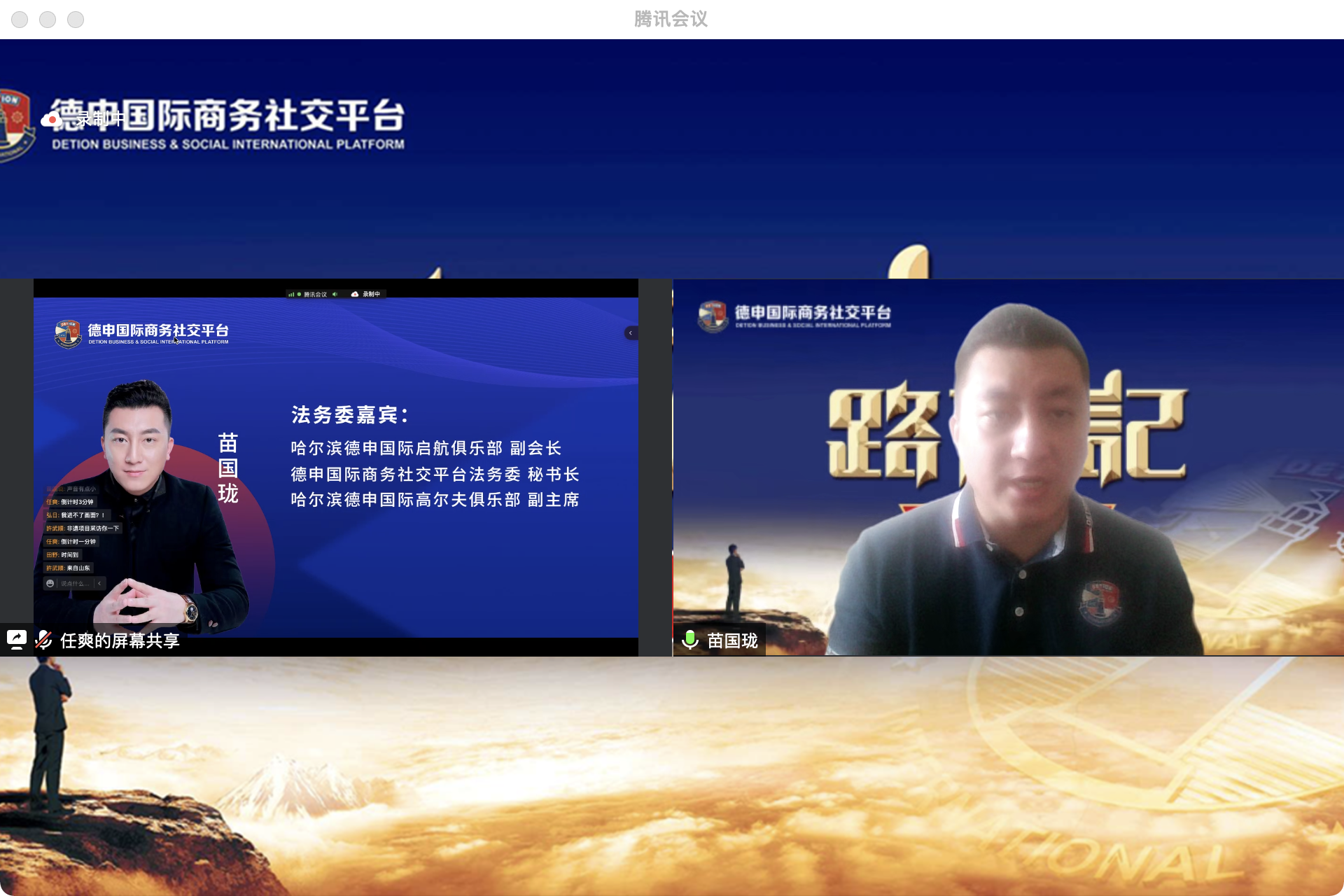This screenshot has width=1344, height=896.
Task: Click the 苗国珑 participant name label
Action: tap(732, 640)
